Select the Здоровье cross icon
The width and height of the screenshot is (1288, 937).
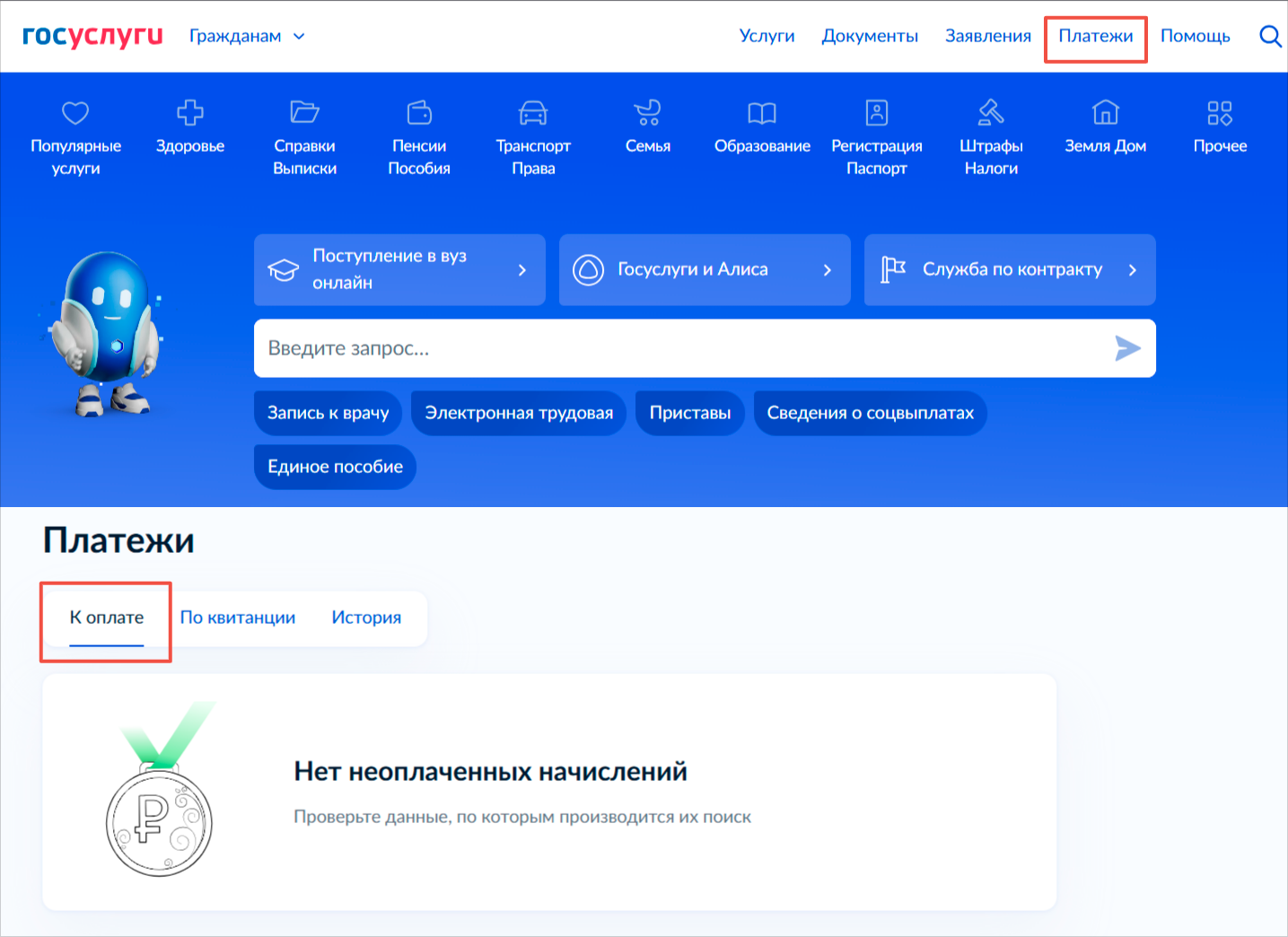[190, 113]
